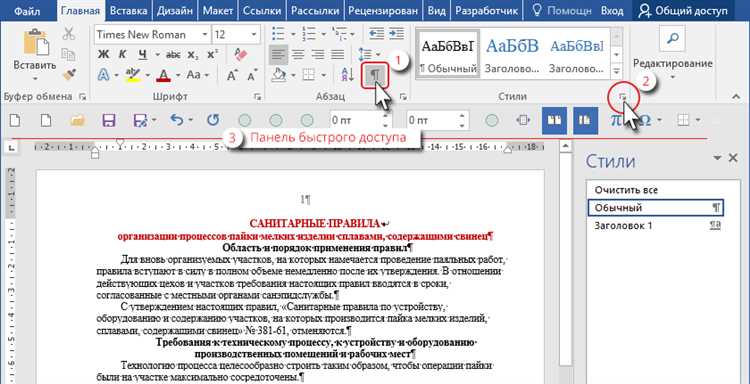Image resolution: width=750 pixels, height=384 pixels.
Task: Sort text with the A-Я sort icon
Action: tap(347, 75)
